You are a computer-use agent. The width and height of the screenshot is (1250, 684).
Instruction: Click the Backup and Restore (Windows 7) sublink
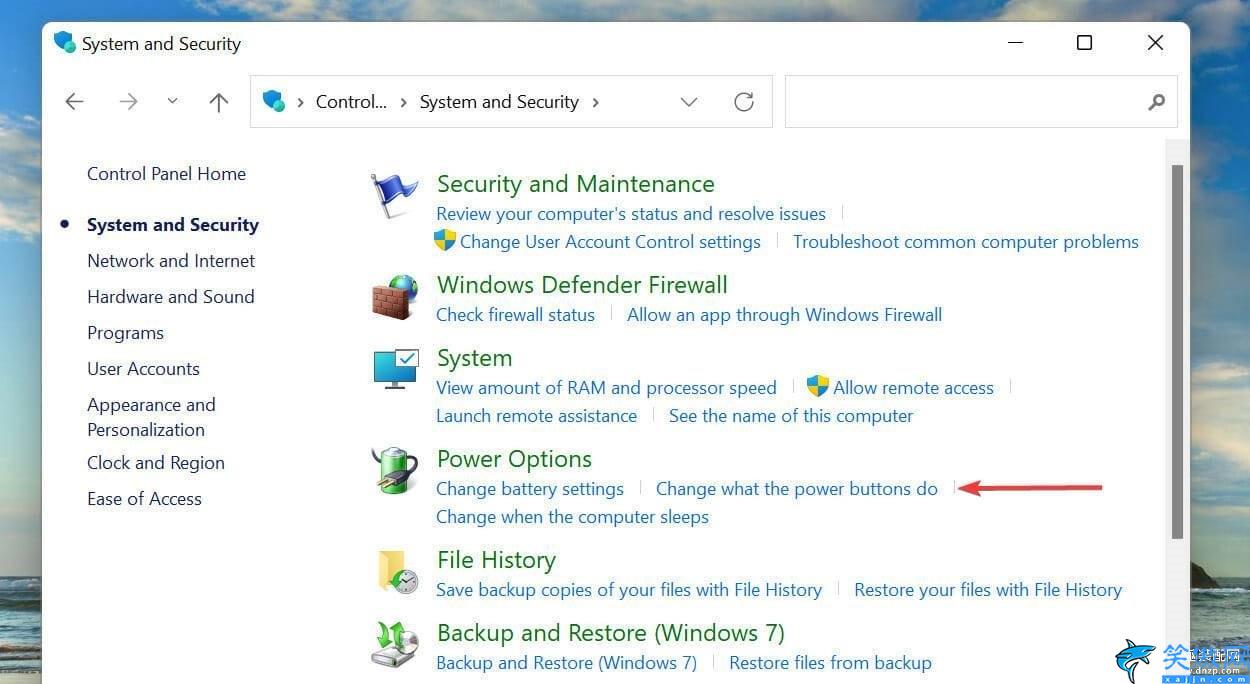coord(566,663)
